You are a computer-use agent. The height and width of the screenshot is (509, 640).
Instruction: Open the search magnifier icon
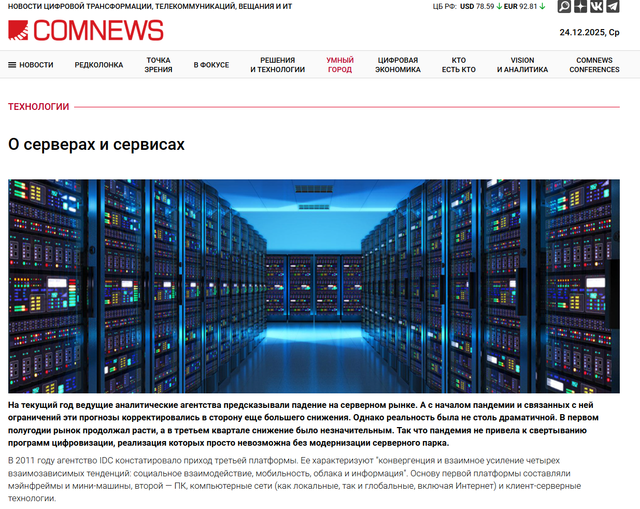click(564, 6)
